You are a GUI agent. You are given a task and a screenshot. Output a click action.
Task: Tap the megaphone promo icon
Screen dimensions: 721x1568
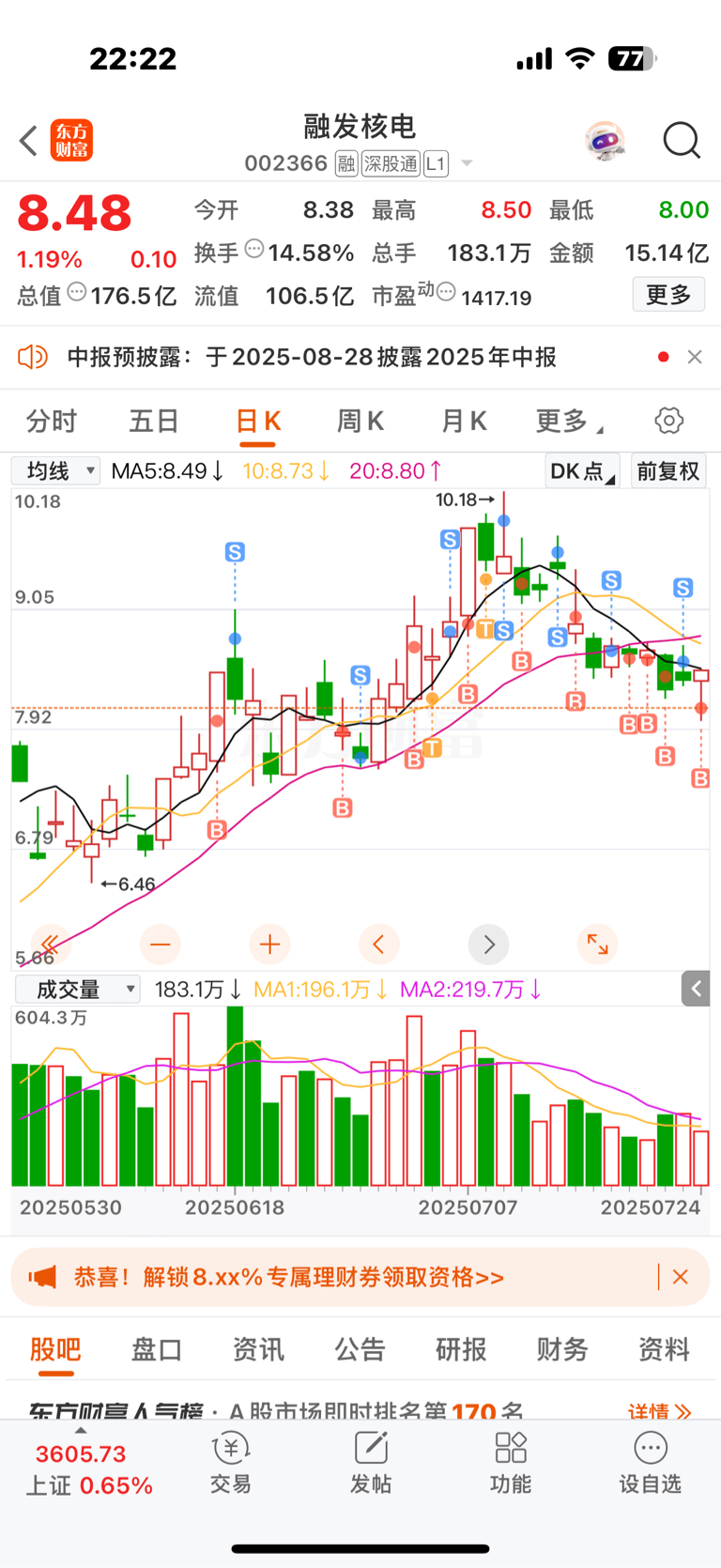42,1277
